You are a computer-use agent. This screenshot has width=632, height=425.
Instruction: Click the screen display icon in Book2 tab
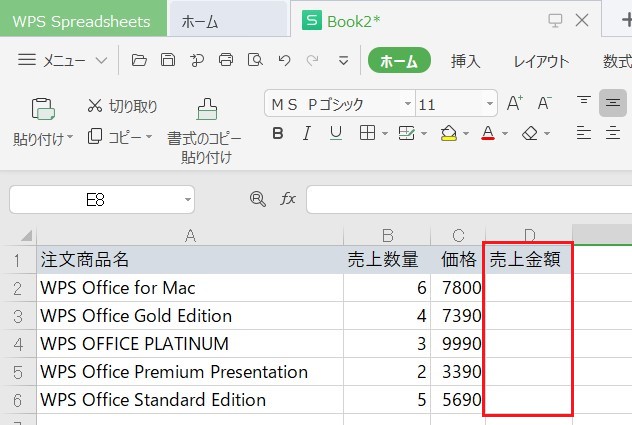tap(555, 20)
